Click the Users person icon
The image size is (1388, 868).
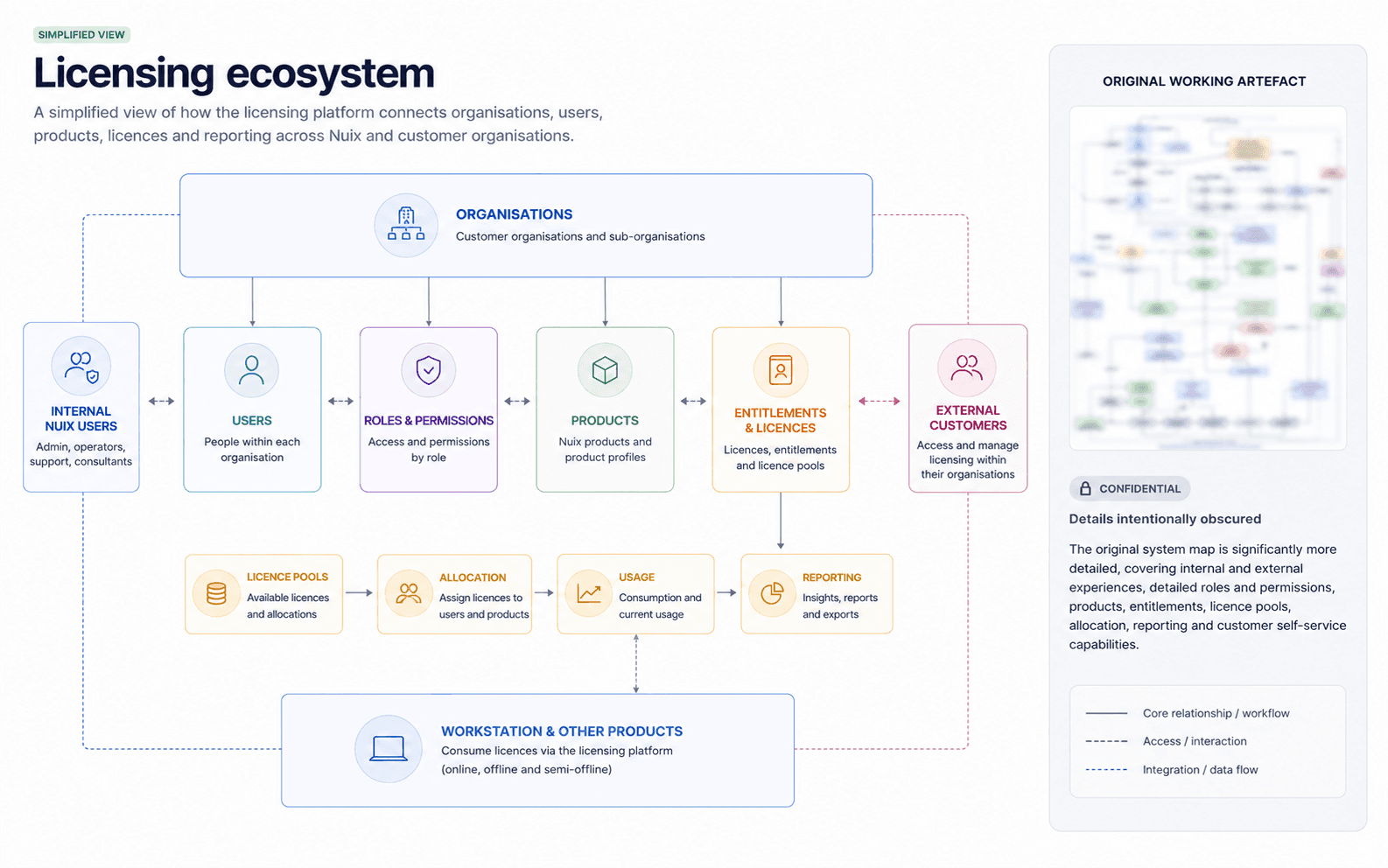(x=251, y=370)
